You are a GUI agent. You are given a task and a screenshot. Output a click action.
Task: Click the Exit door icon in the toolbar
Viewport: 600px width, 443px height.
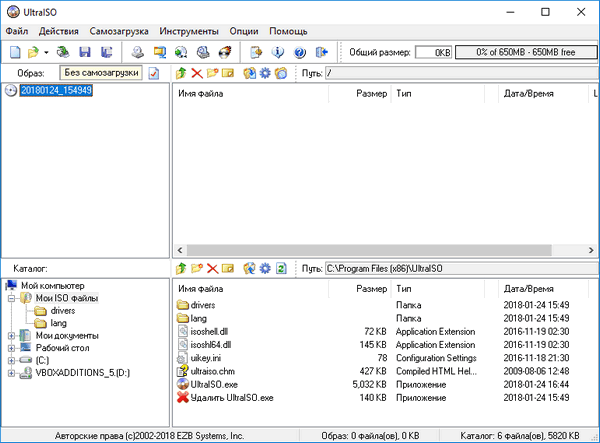(321, 52)
